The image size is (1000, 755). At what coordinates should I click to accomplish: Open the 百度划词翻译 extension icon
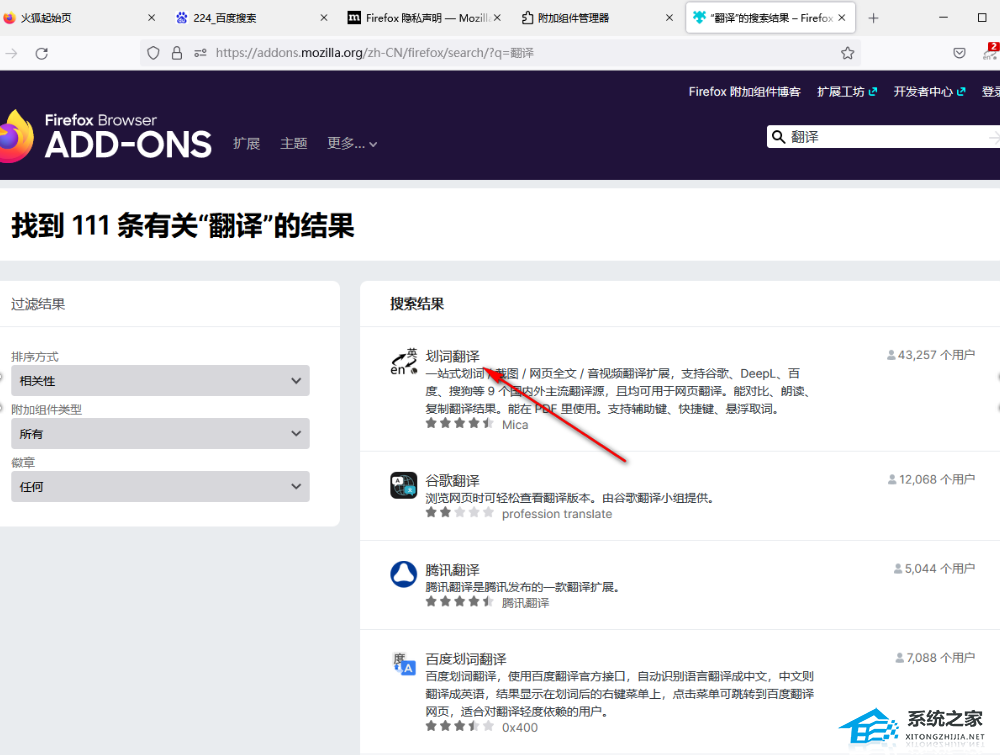404,664
